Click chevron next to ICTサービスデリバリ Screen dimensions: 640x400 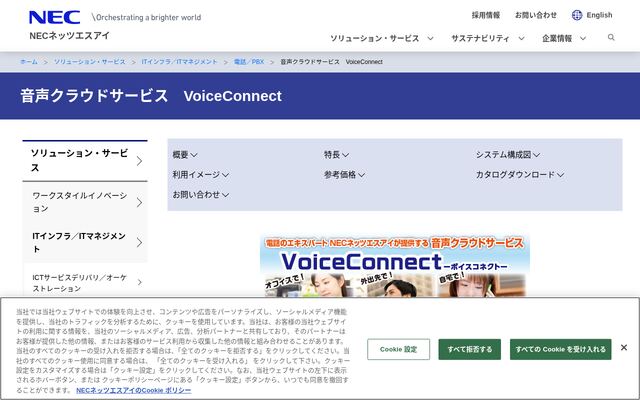[x=140, y=282]
